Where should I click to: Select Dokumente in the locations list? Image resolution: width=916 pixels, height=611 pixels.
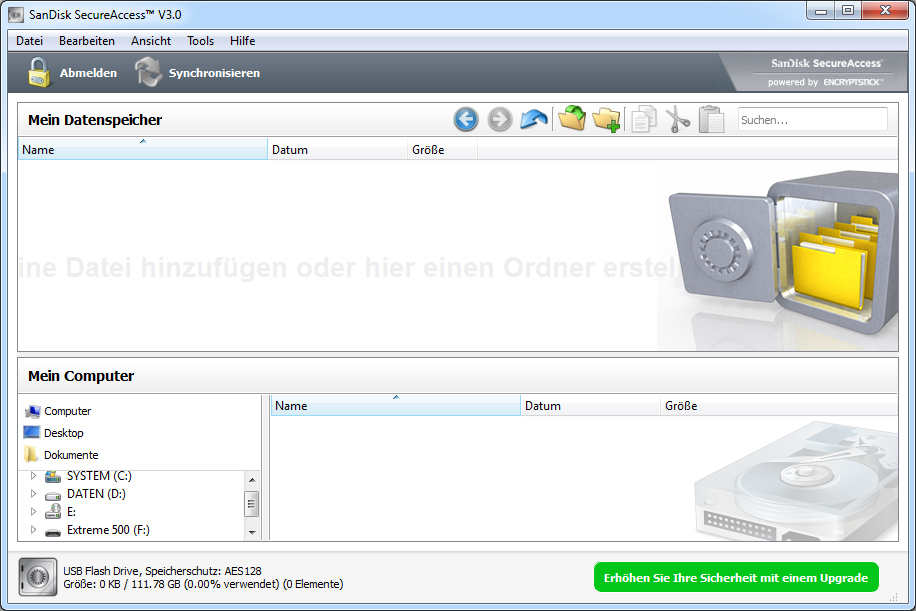[x=61, y=455]
